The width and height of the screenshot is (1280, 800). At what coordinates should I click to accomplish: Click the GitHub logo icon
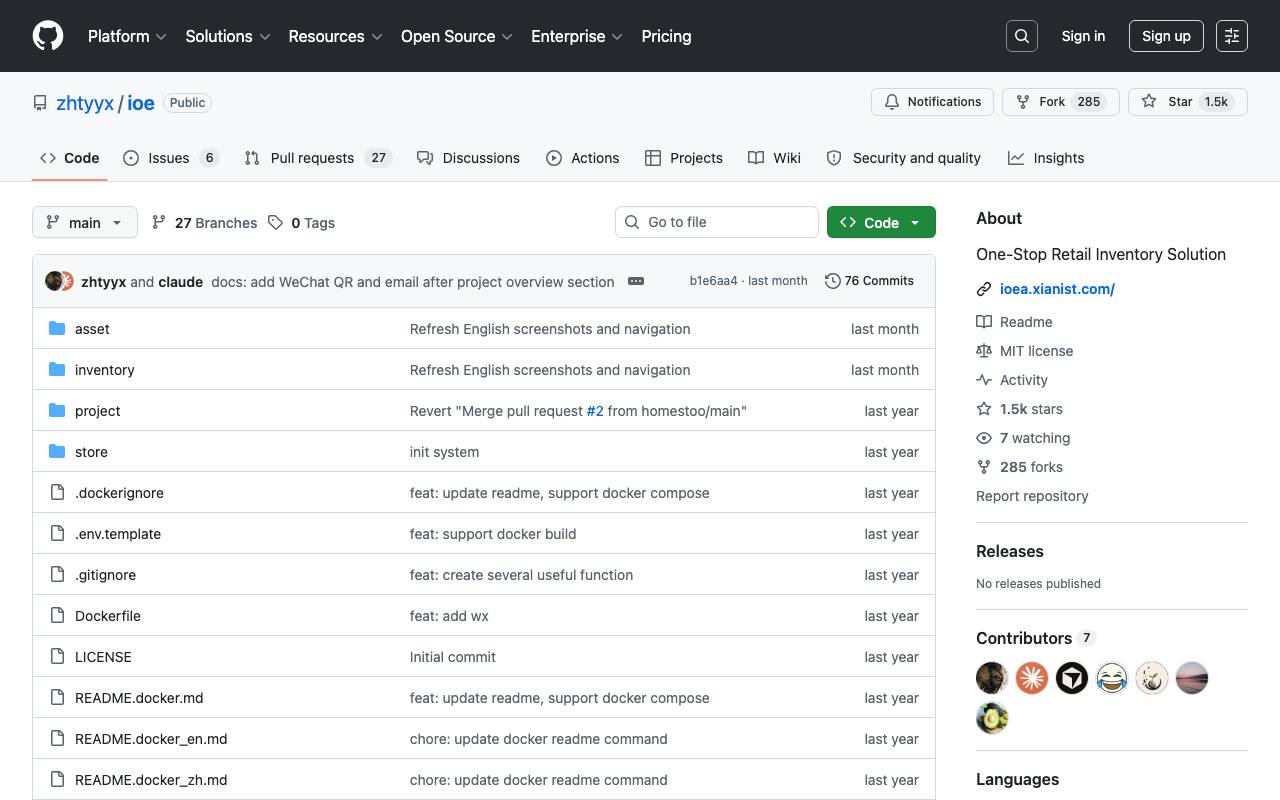48,36
